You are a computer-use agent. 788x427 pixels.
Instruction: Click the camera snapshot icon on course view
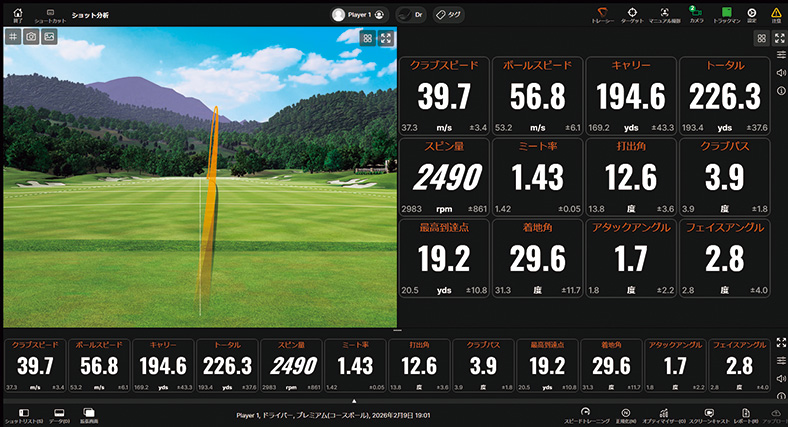click(31, 36)
